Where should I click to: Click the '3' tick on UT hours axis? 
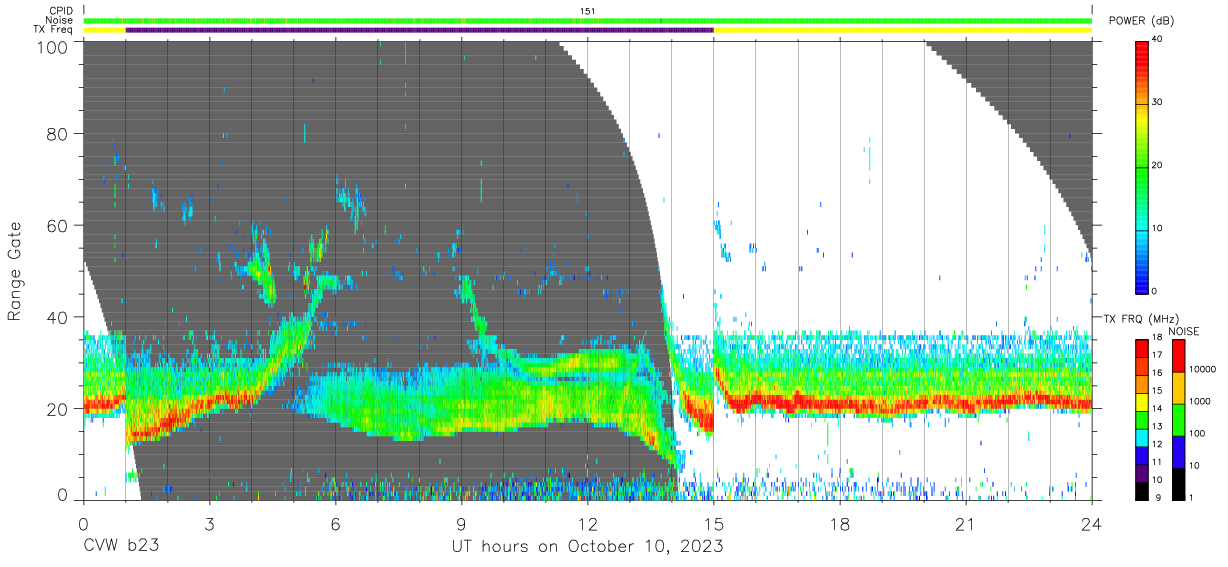tap(210, 523)
